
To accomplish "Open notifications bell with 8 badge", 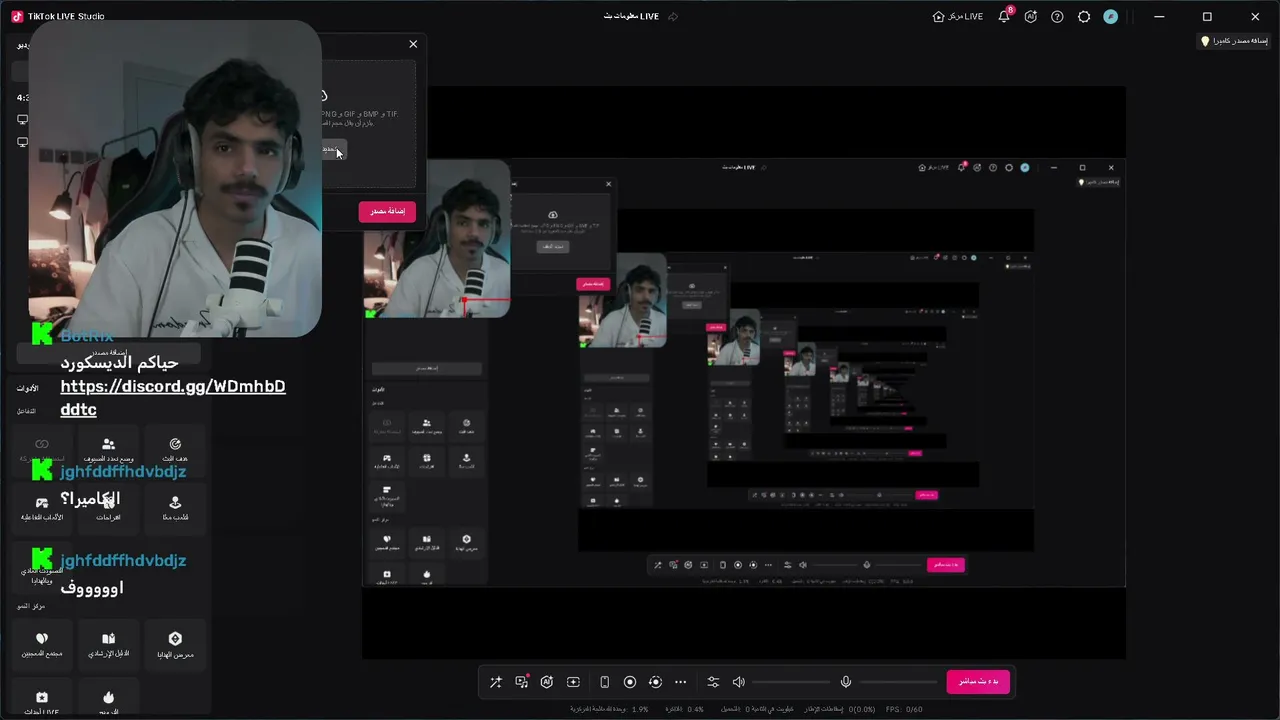I will (x=1004, y=17).
